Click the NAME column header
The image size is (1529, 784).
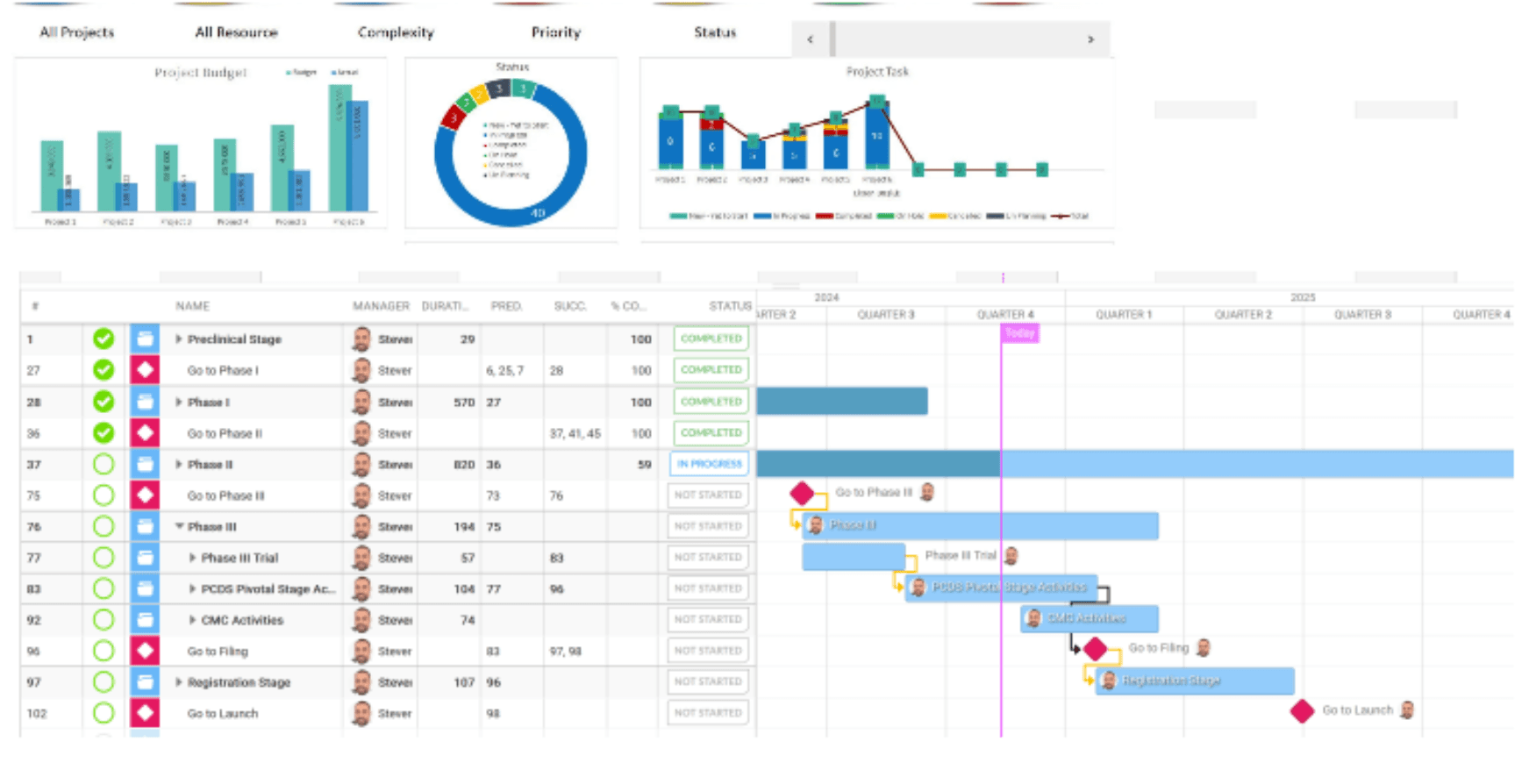pos(192,306)
